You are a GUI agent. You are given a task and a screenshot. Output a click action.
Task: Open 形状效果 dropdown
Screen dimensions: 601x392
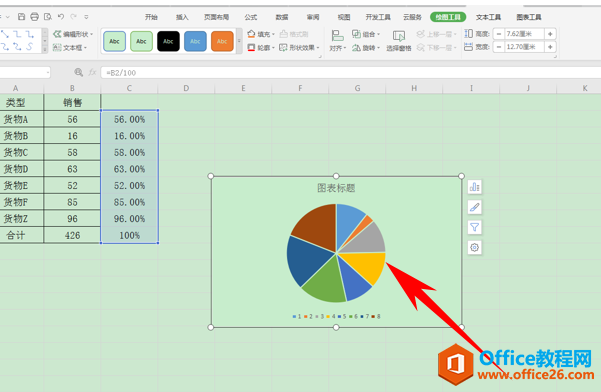(x=299, y=48)
